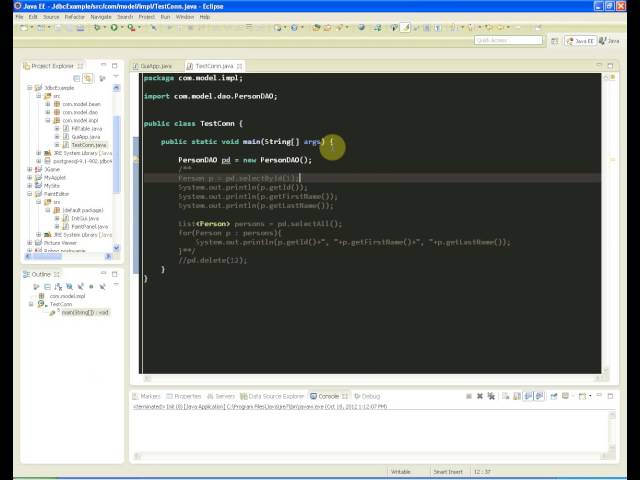Screen dimensions: 640x480
Task: Click Project Explorer scroll down arrow
Action: 116,248
